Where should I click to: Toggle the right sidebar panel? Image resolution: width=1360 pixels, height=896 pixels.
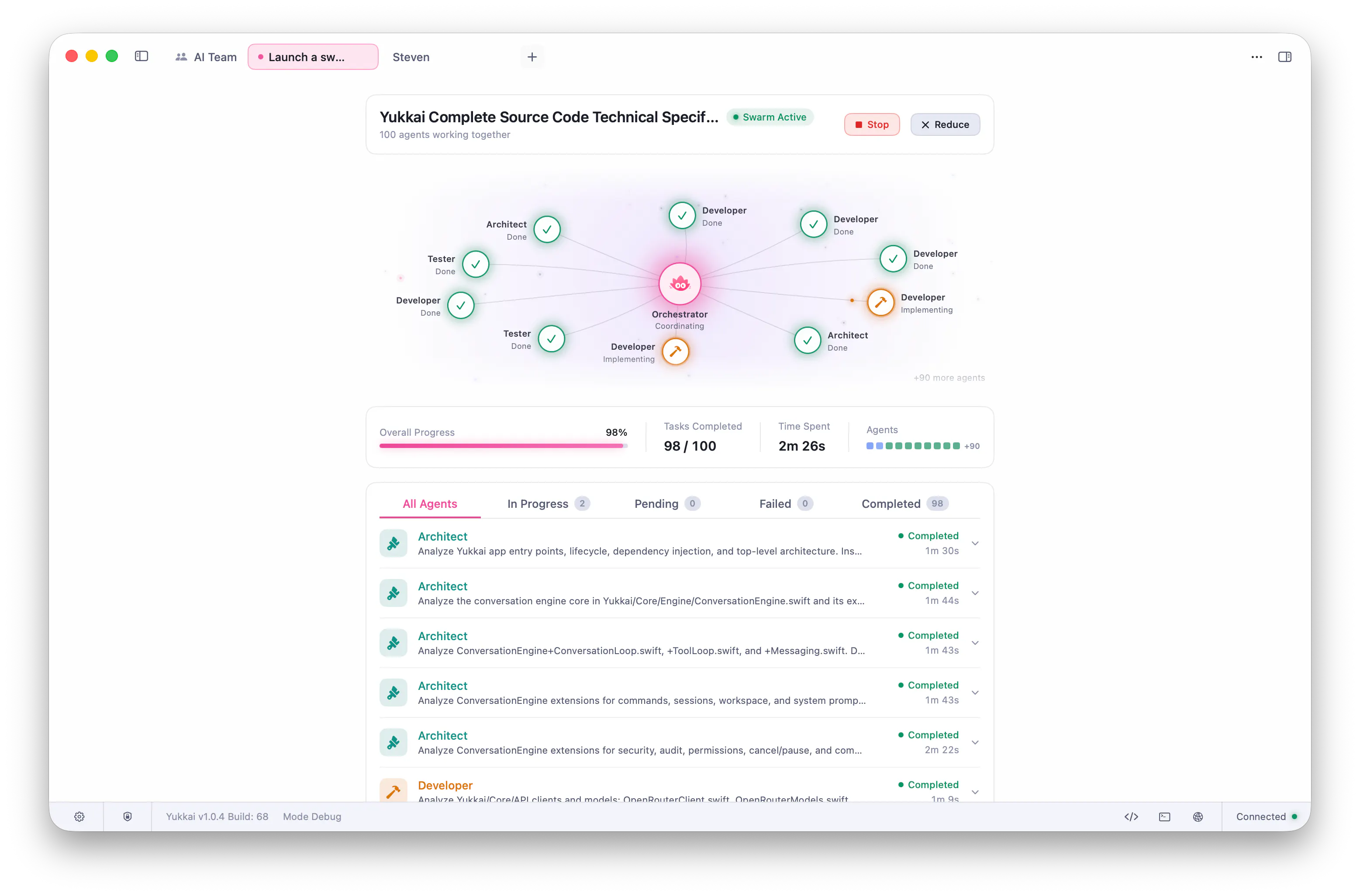[x=1284, y=57]
